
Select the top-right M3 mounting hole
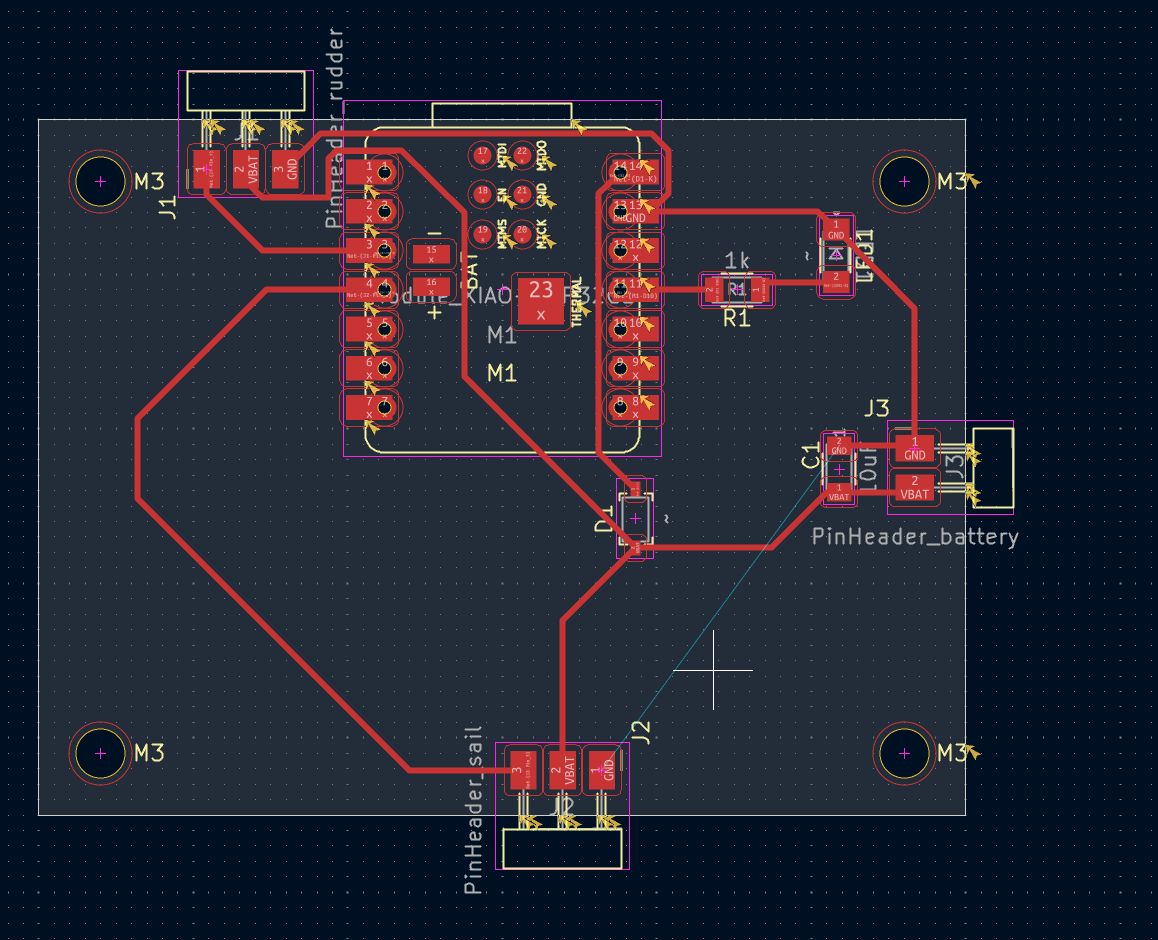click(x=904, y=181)
